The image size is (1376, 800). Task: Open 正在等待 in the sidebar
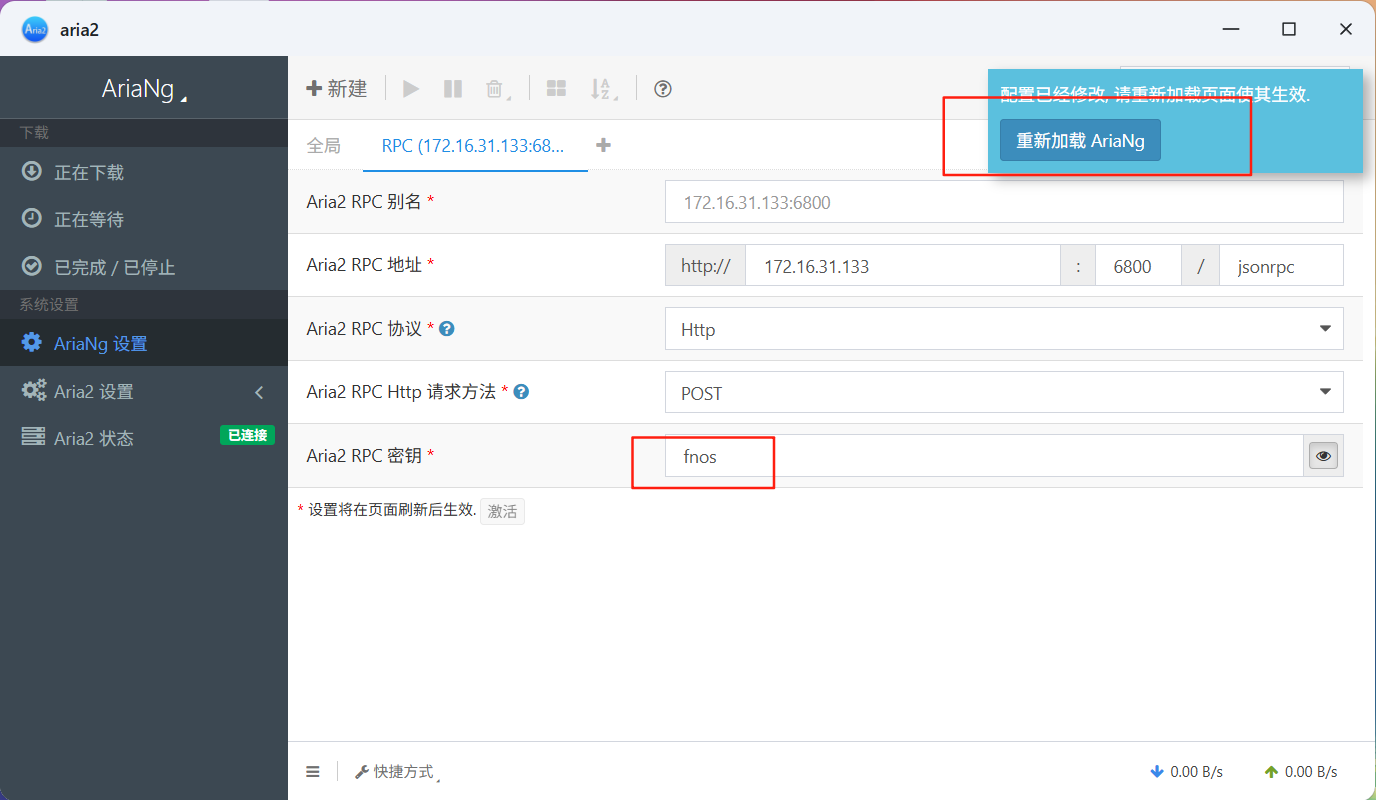pos(144,219)
